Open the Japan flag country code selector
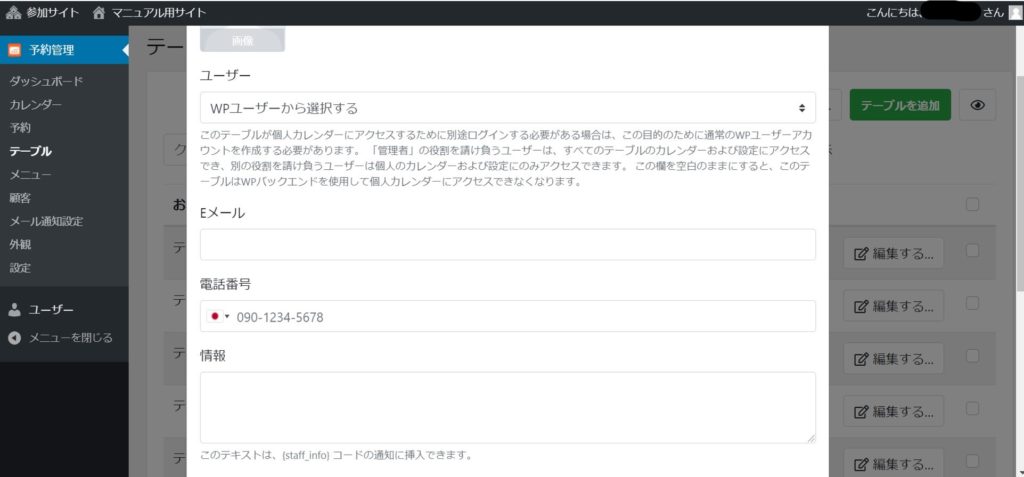Image resolution: width=1024 pixels, height=477 pixels. pos(218,317)
